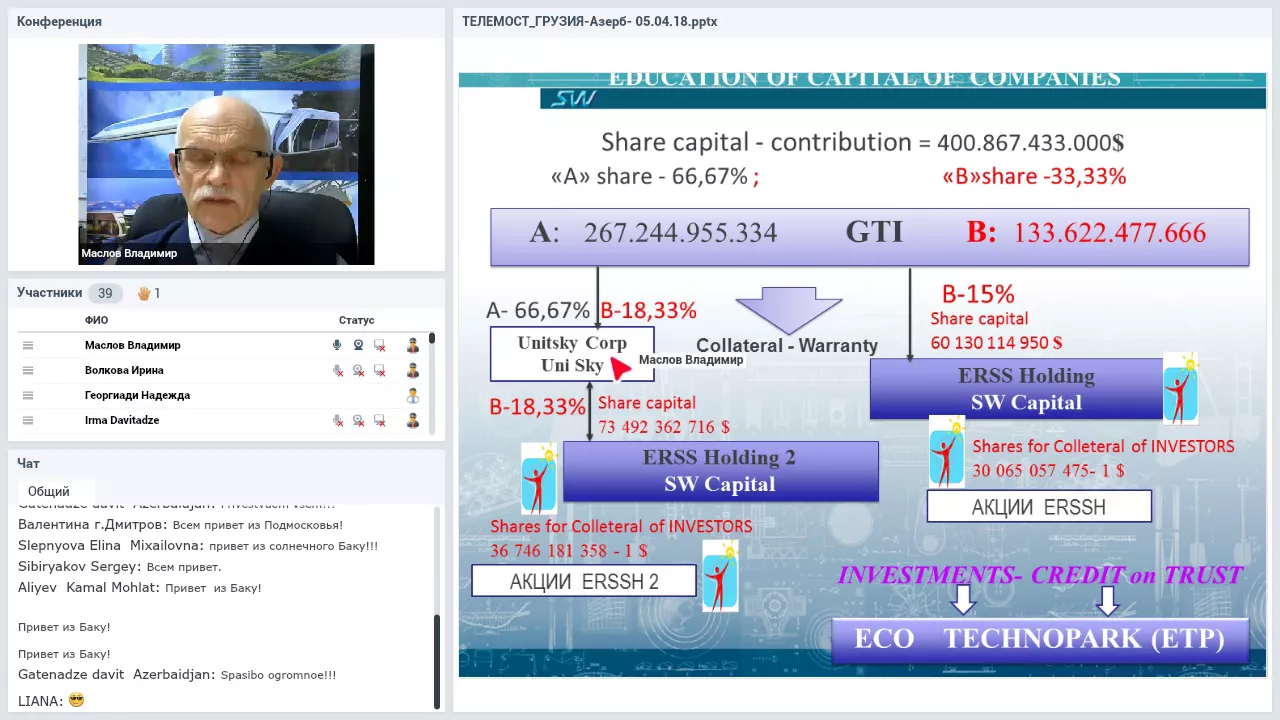The height and width of the screenshot is (720, 1280).
Task: Click the АКЦИИ ERSSH 2 box on the slide
Action: [x=584, y=581]
